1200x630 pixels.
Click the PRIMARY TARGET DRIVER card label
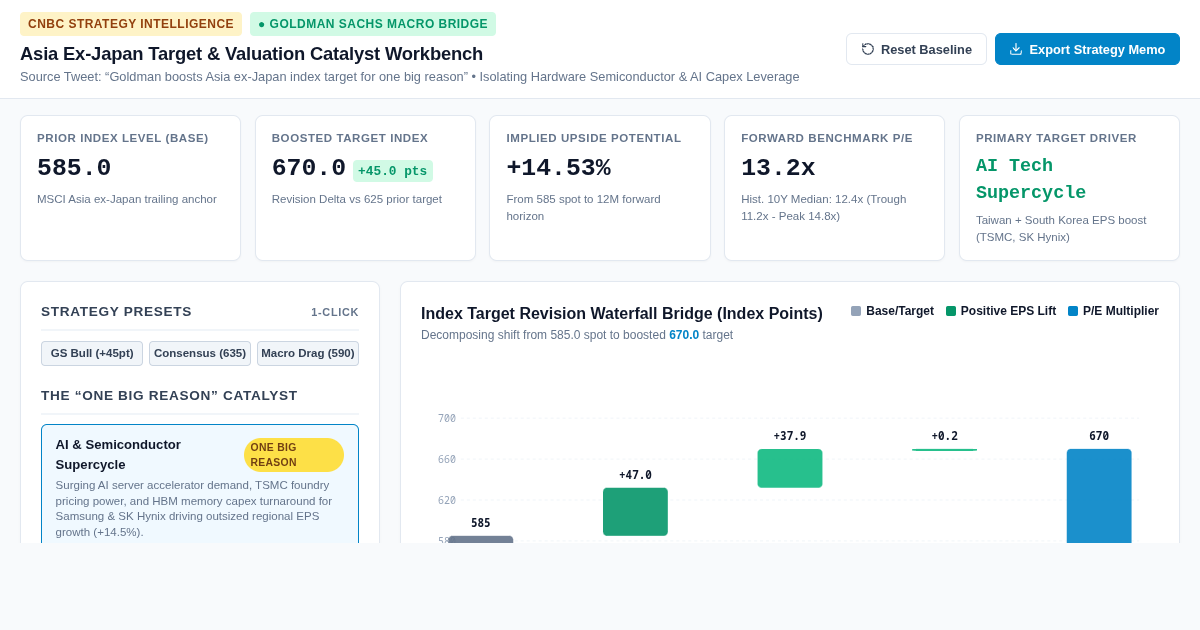click(x=1056, y=138)
